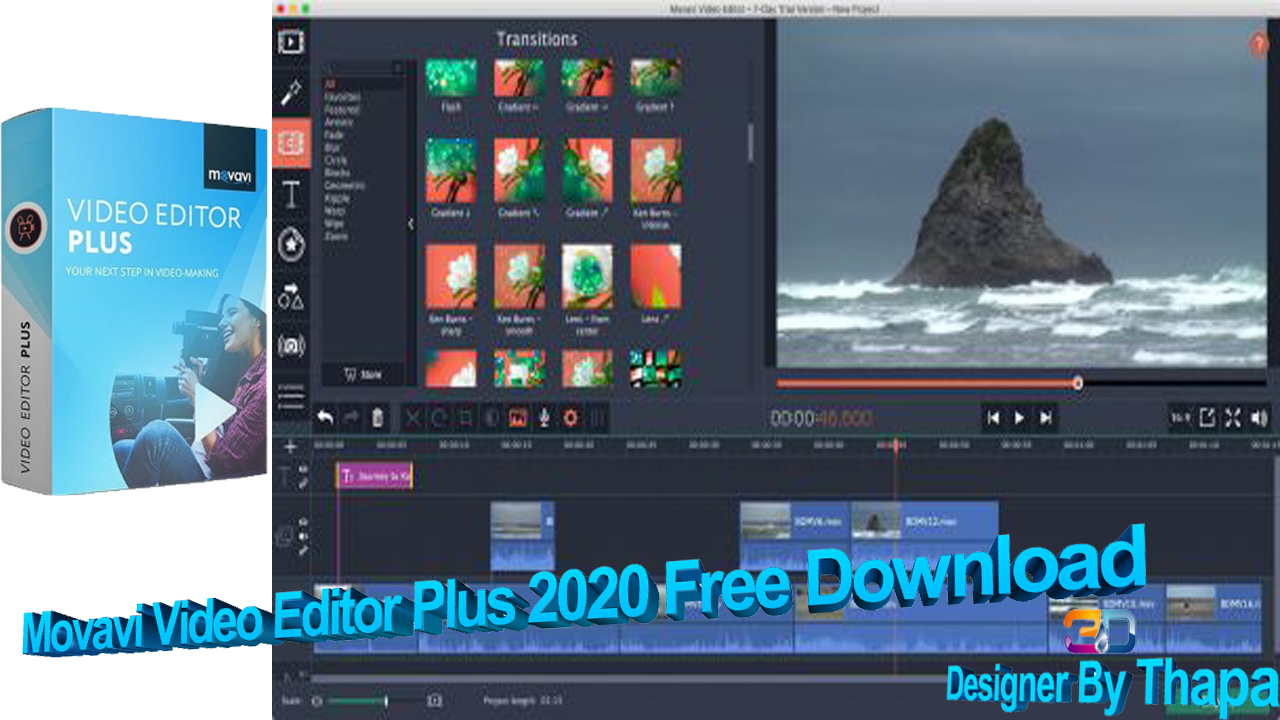
Task: Play the preview video
Action: pyautogui.click(x=1019, y=418)
